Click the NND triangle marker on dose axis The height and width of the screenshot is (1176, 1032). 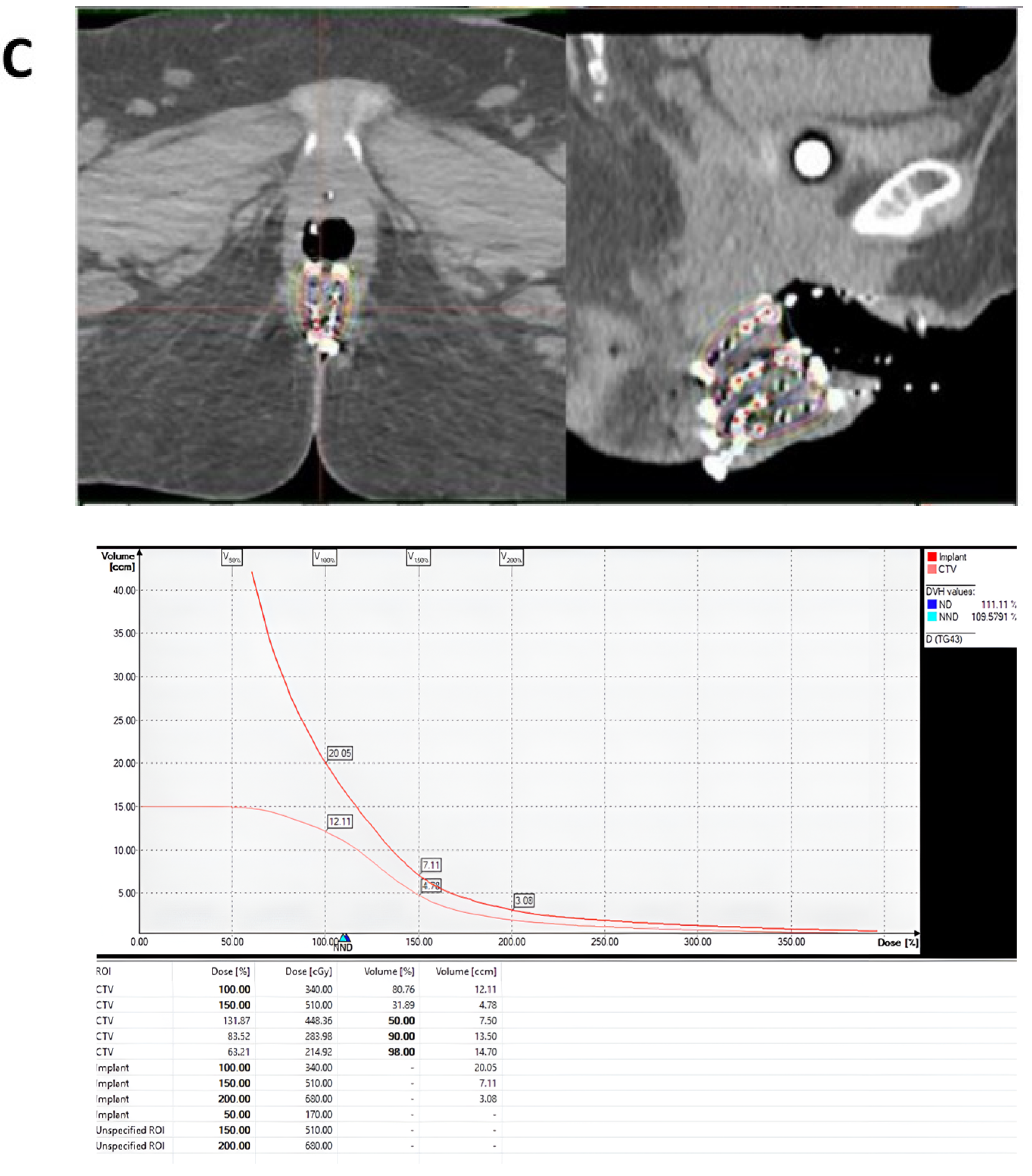click(343, 938)
